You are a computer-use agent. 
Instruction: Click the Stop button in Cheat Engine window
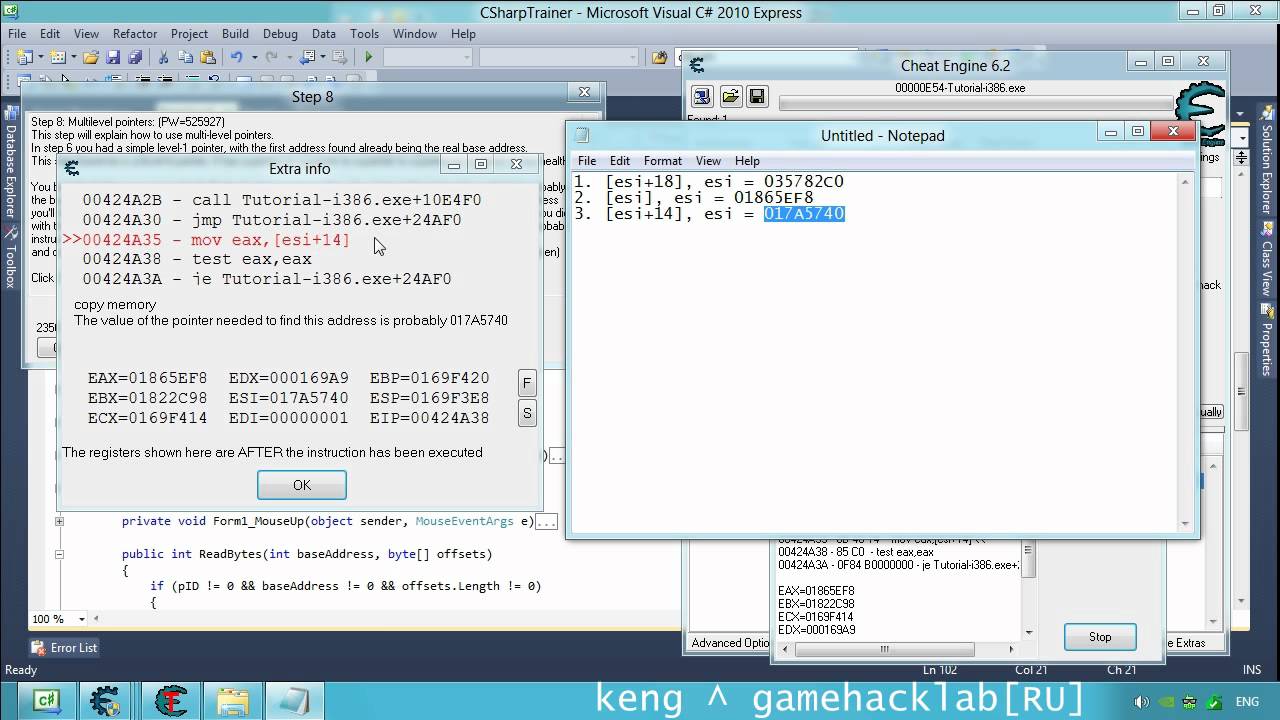click(x=1100, y=637)
